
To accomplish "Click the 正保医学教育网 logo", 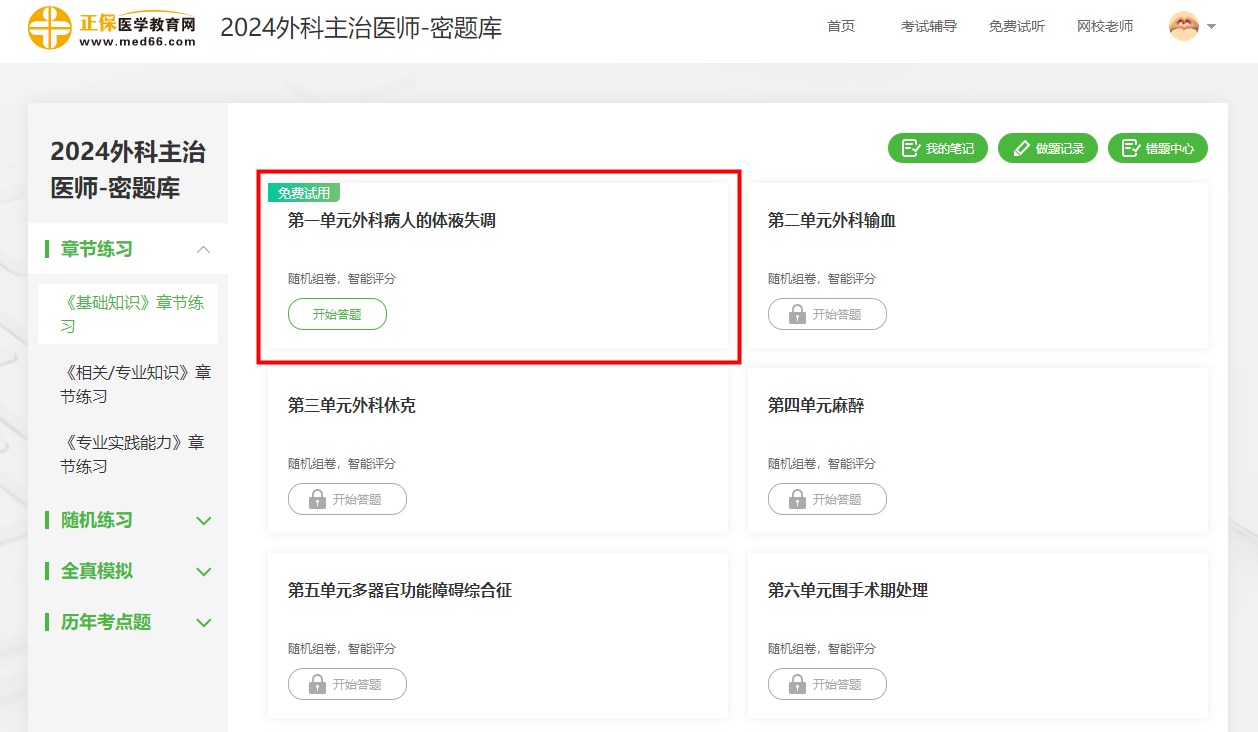I will (112, 28).
